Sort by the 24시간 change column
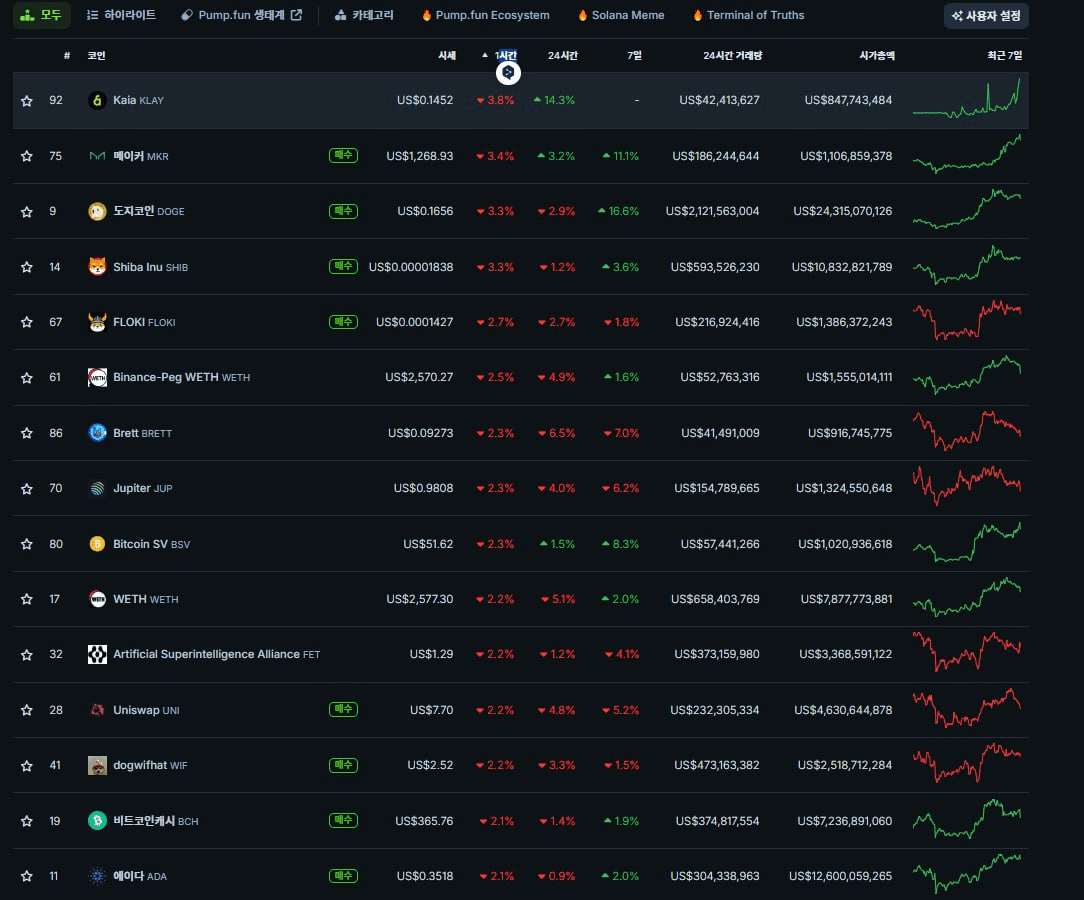 [563, 55]
